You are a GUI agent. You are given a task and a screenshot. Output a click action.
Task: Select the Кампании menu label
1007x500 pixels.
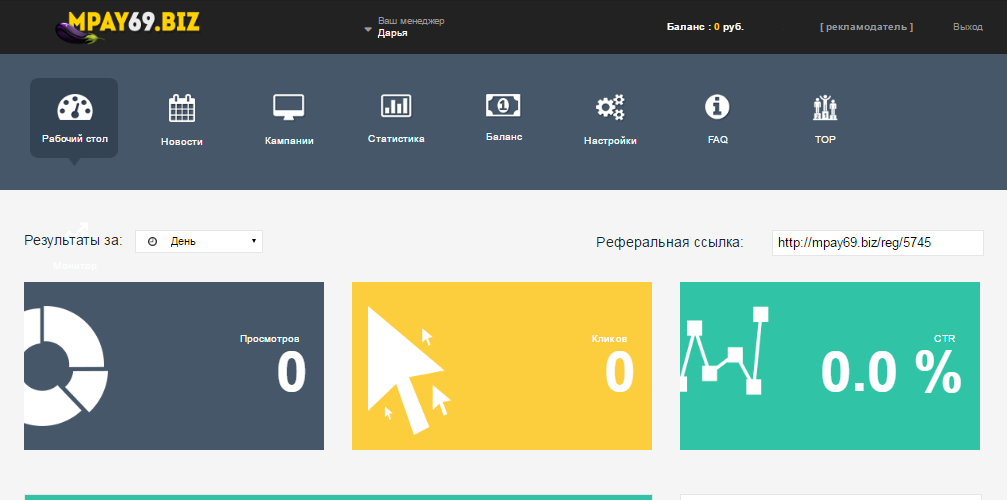pyautogui.click(x=289, y=141)
